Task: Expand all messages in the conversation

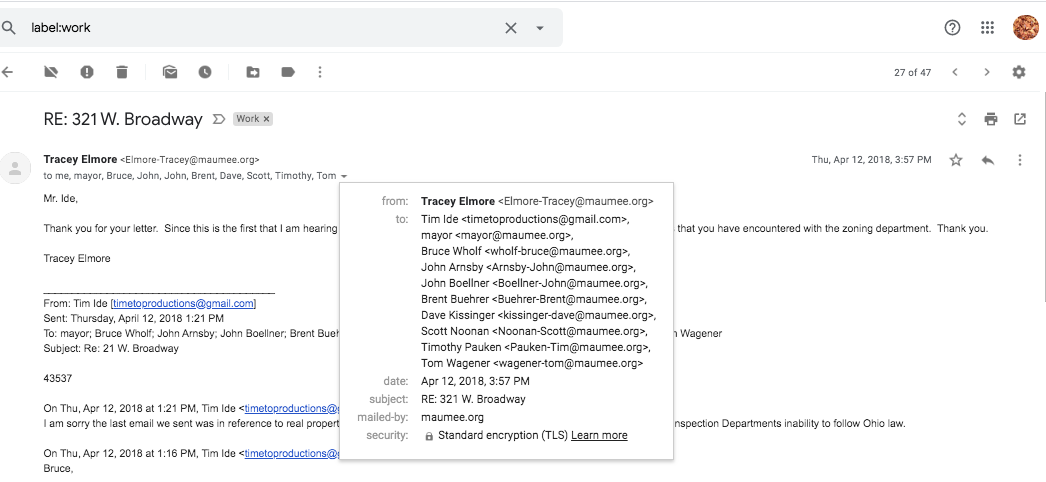Action: [962, 119]
